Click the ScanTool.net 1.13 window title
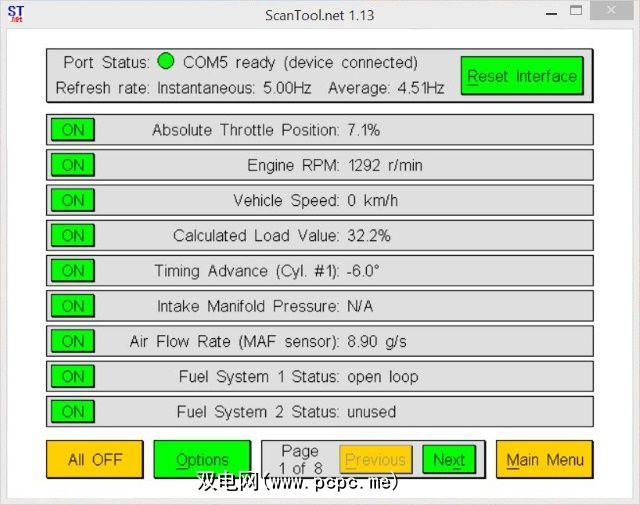640x505 pixels. [x=320, y=15]
